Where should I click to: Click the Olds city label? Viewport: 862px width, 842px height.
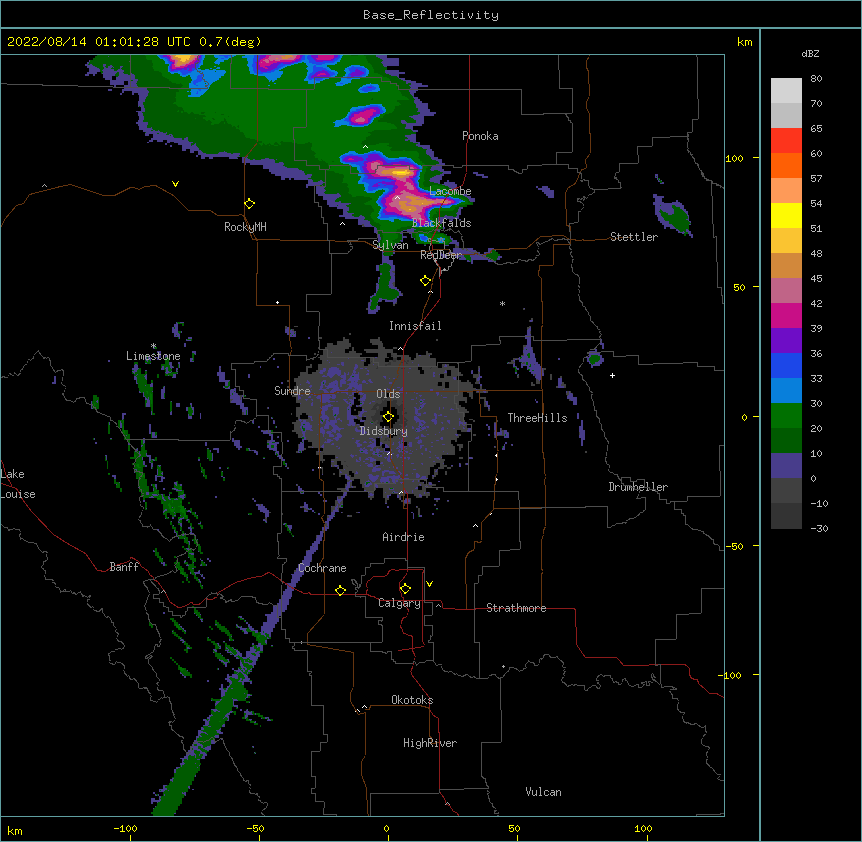388,394
